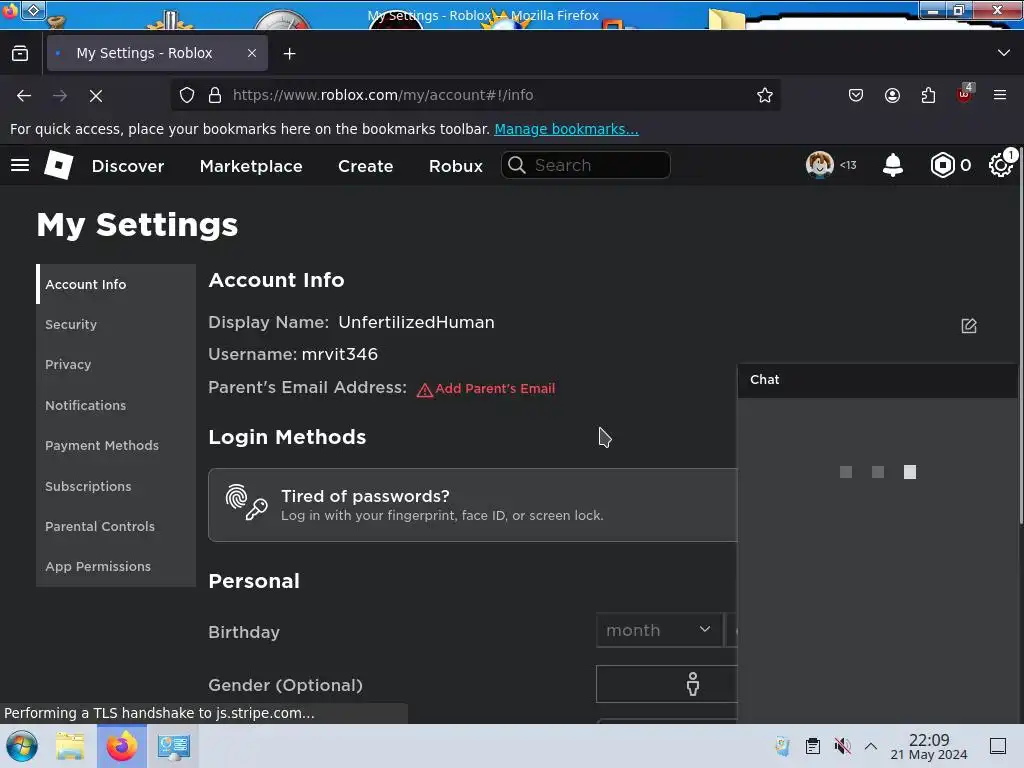The image size is (1024, 768).
Task: Stop page loading with the X button
Action: pyautogui.click(x=96, y=95)
